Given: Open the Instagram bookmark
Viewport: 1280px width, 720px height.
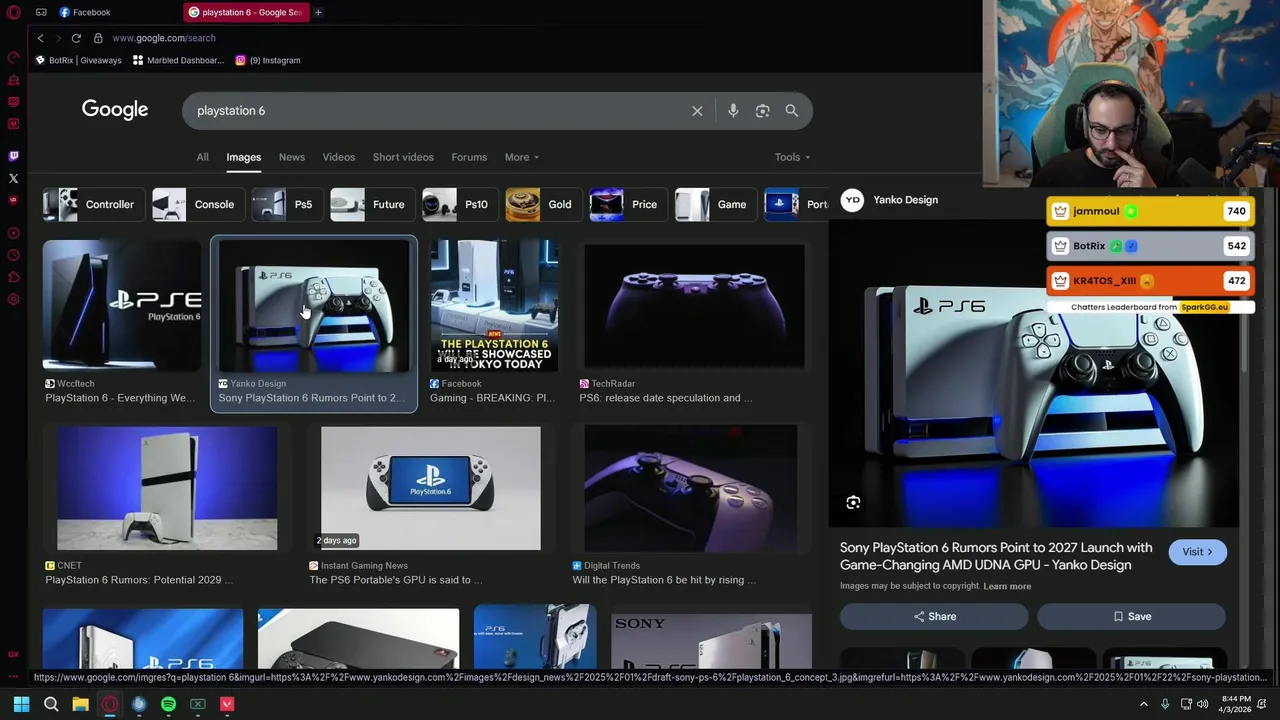Looking at the screenshot, I should click(267, 60).
